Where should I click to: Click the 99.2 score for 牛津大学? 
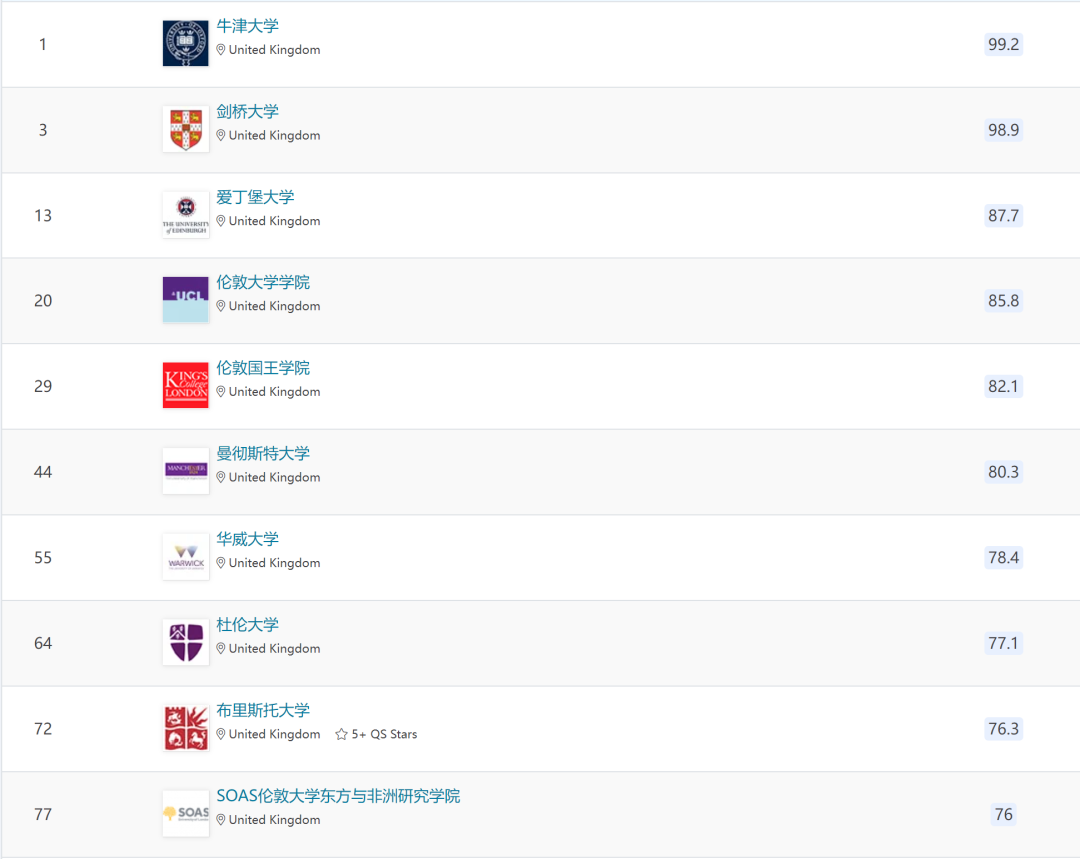pyautogui.click(x=1003, y=44)
